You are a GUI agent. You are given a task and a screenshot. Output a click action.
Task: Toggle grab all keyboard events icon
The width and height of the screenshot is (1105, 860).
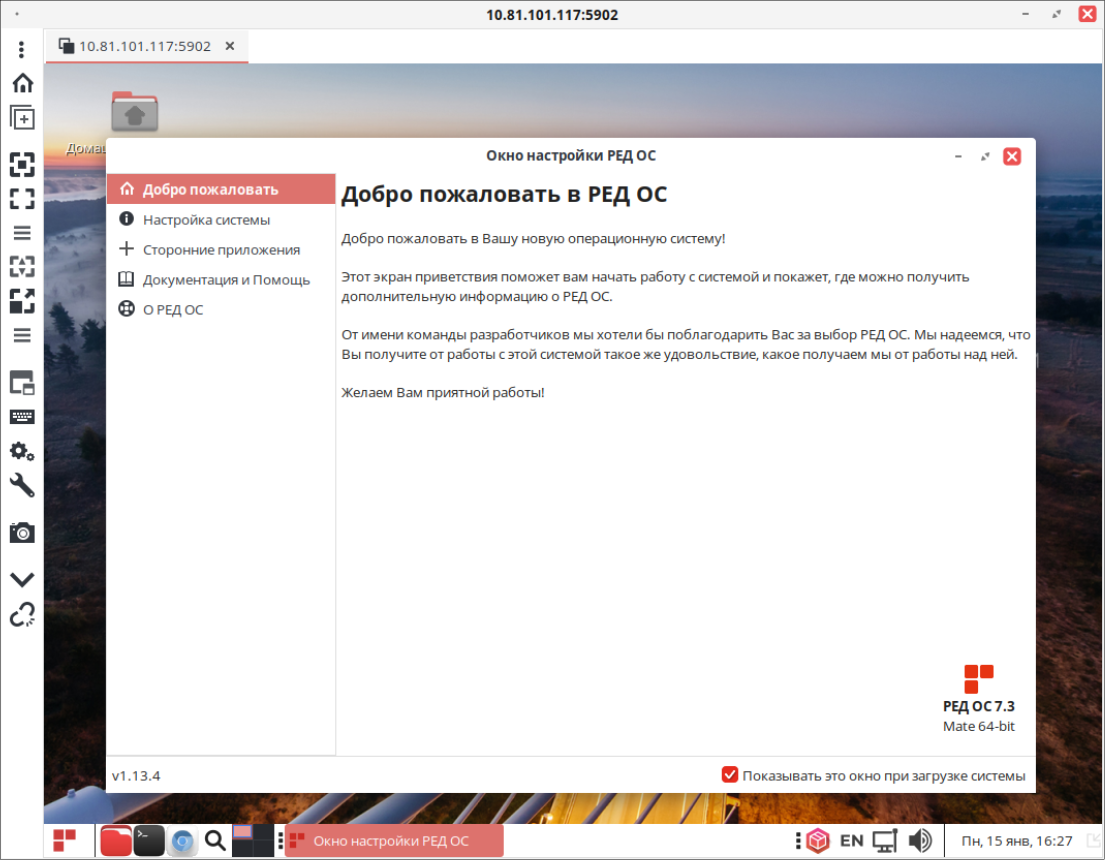pyautogui.click(x=23, y=417)
